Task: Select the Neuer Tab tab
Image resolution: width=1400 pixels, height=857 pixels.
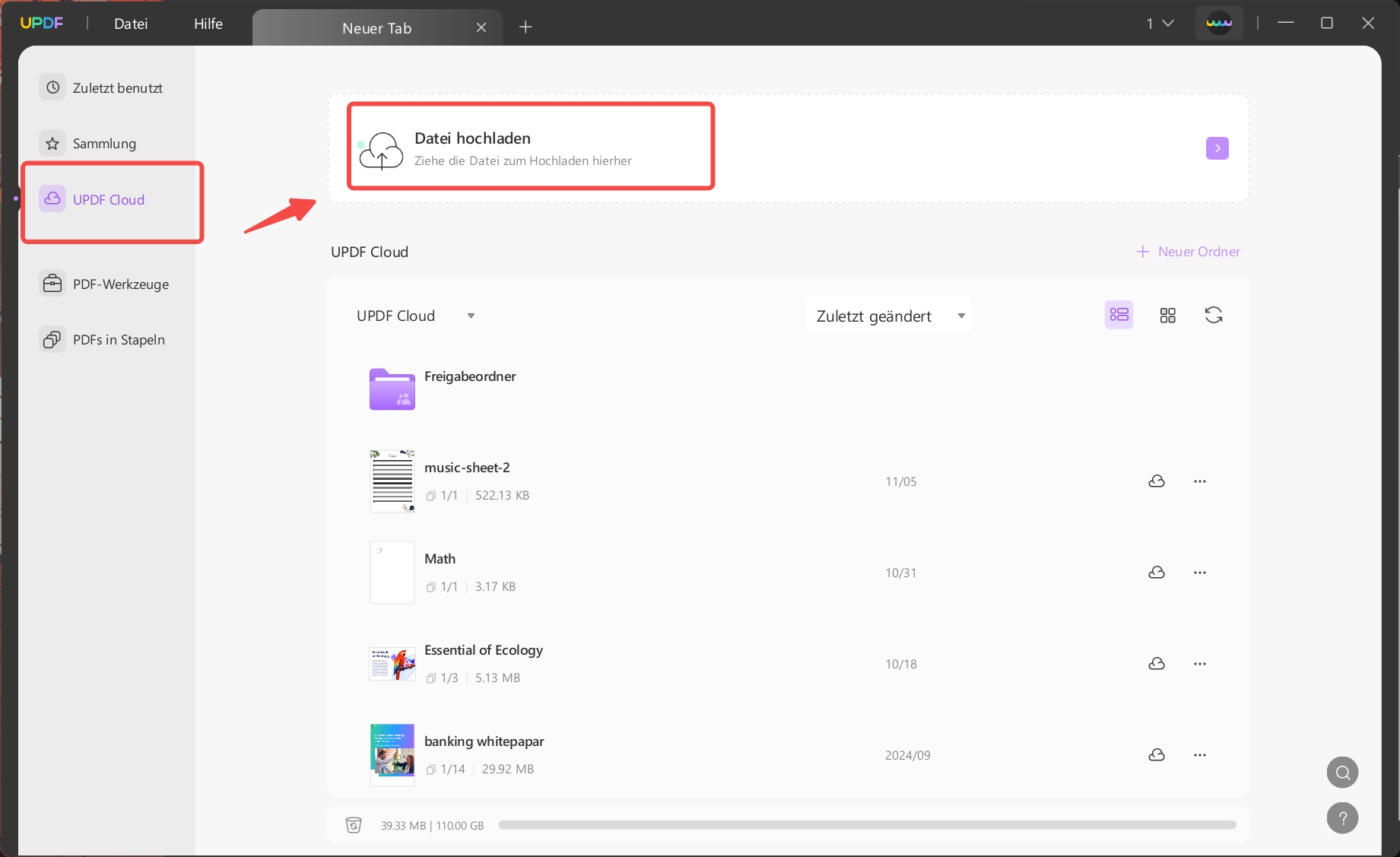Action: tap(377, 28)
